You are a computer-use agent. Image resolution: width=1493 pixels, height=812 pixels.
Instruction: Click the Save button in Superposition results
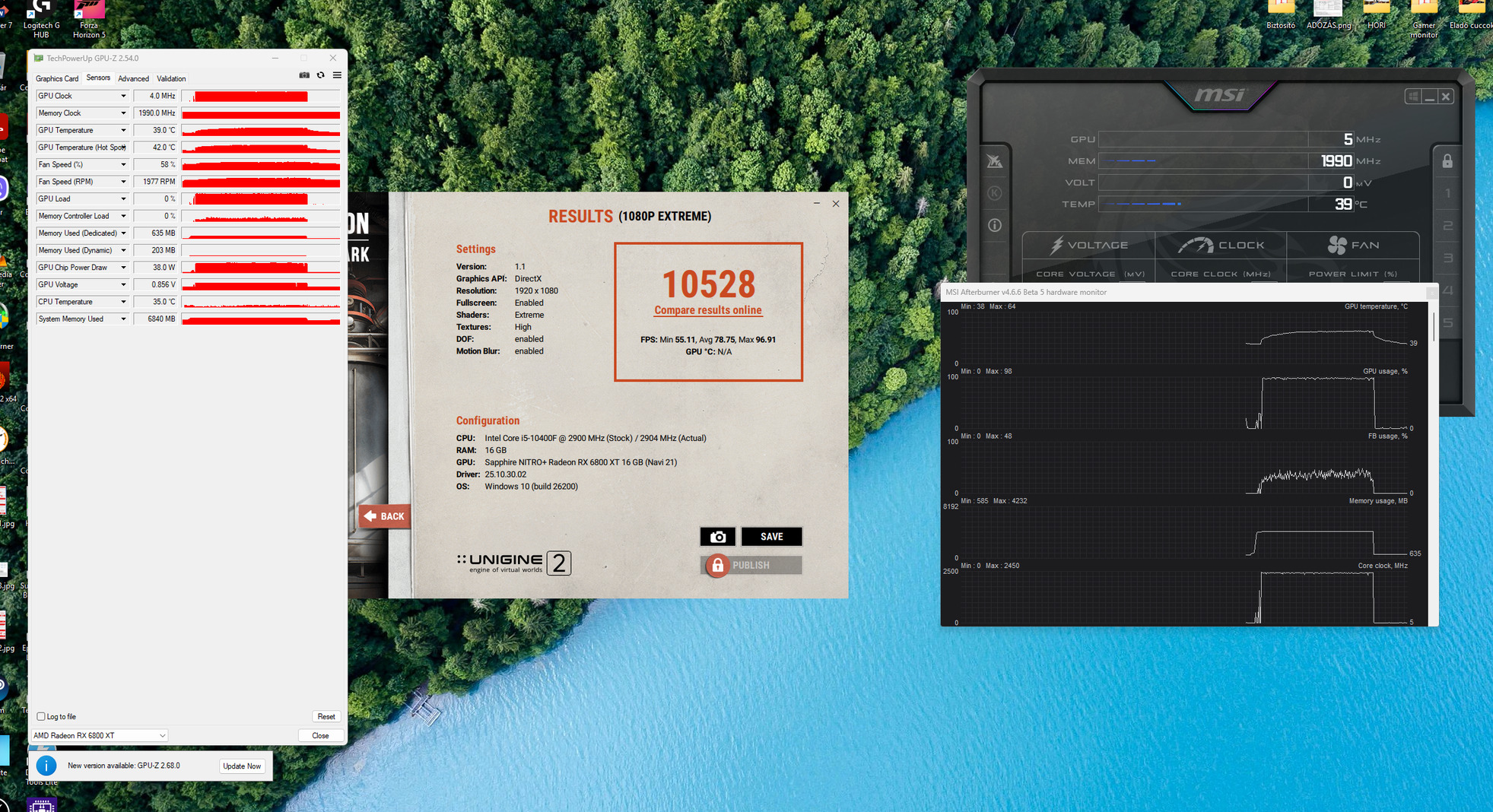click(x=771, y=537)
